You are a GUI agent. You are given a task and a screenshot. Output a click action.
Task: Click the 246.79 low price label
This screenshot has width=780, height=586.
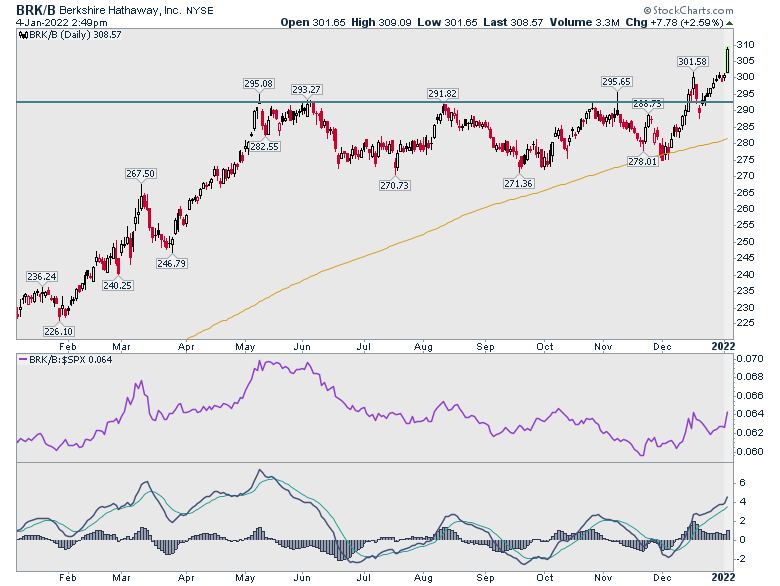[171, 263]
